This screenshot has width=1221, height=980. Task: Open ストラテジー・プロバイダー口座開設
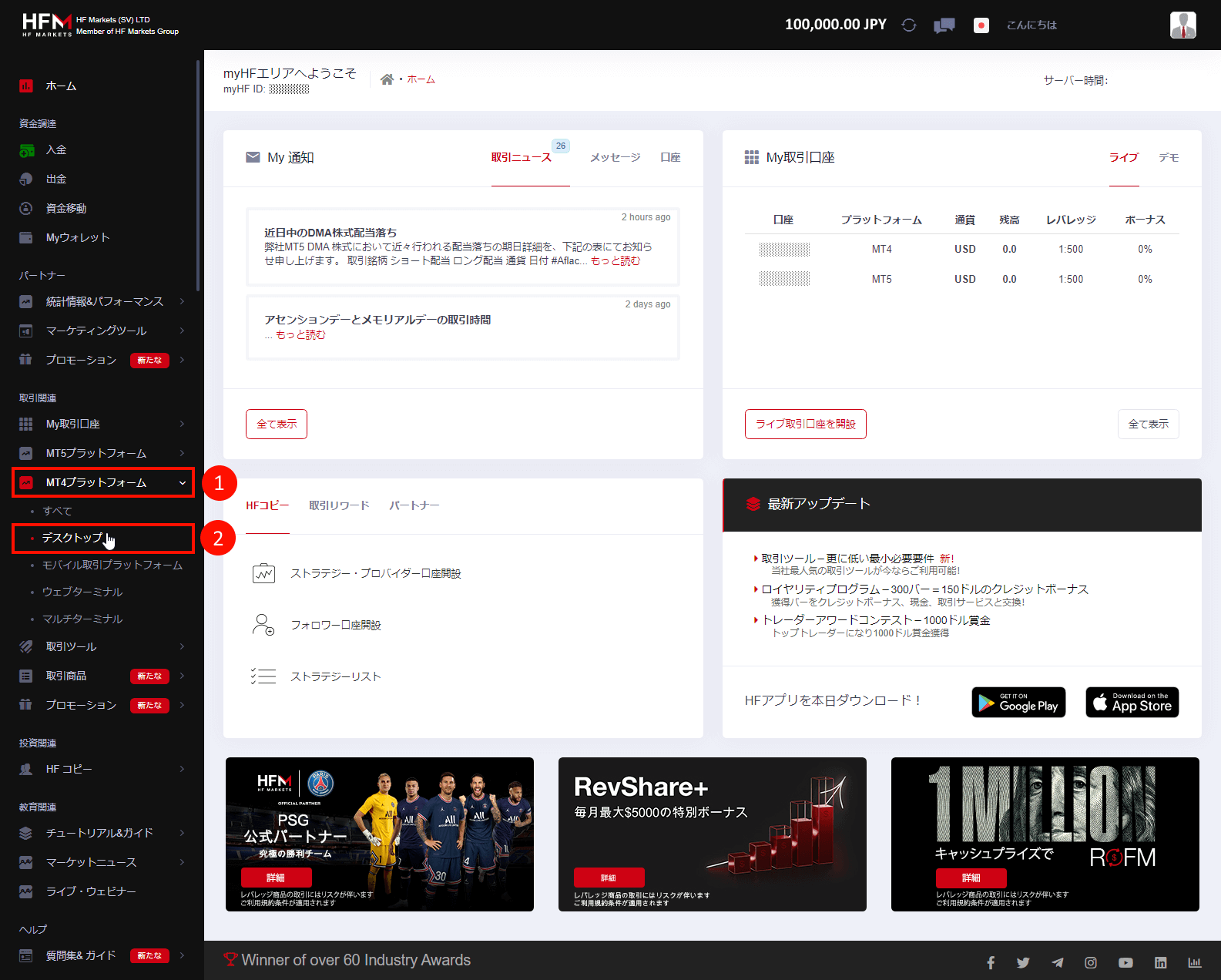coord(375,573)
